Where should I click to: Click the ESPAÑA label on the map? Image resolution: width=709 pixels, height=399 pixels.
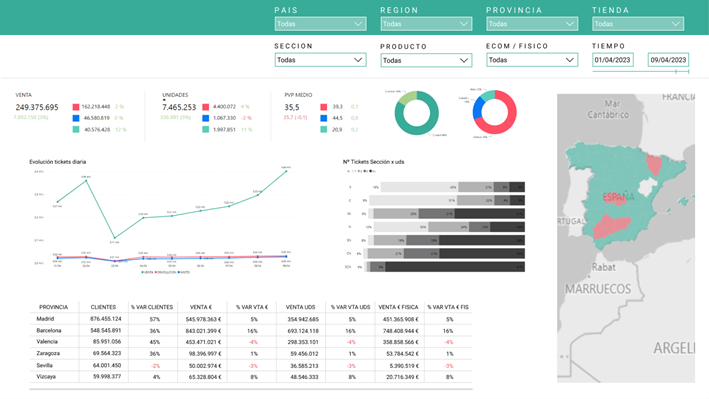coord(618,197)
